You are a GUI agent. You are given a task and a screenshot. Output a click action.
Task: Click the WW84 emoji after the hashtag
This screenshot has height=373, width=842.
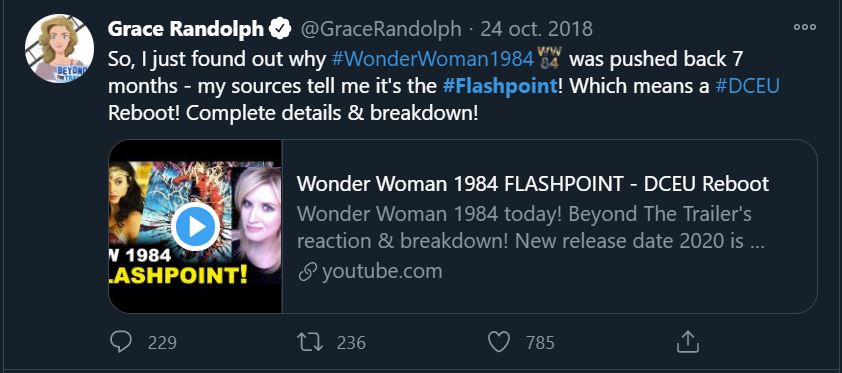click(x=549, y=58)
